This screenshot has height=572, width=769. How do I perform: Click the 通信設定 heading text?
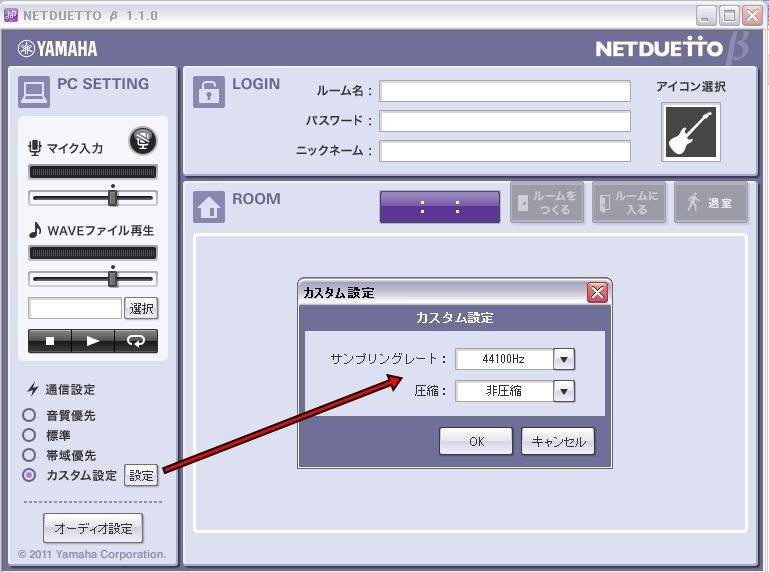click(x=70, y=390)
